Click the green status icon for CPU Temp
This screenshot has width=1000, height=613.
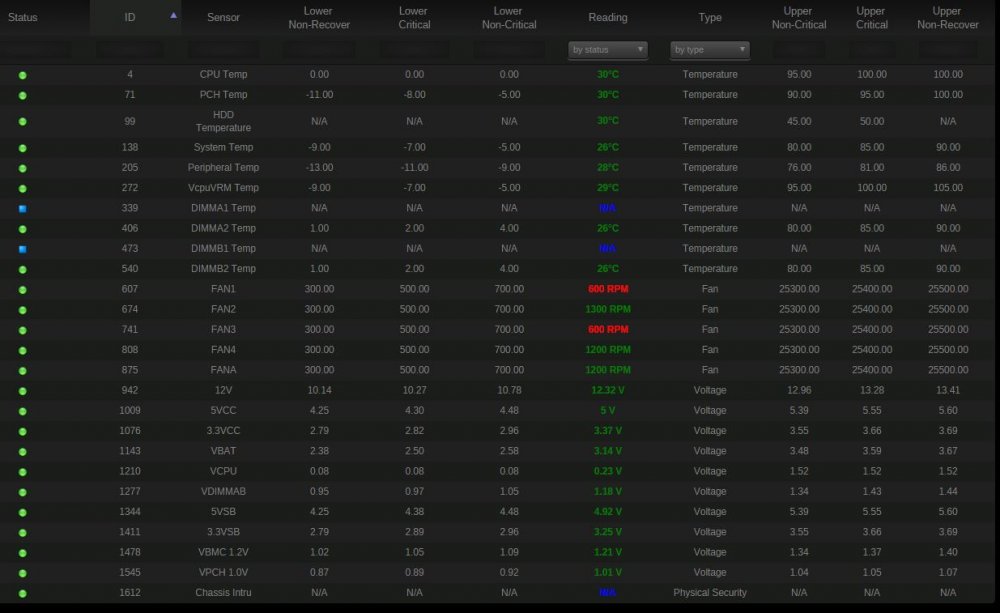coord(22,75)
